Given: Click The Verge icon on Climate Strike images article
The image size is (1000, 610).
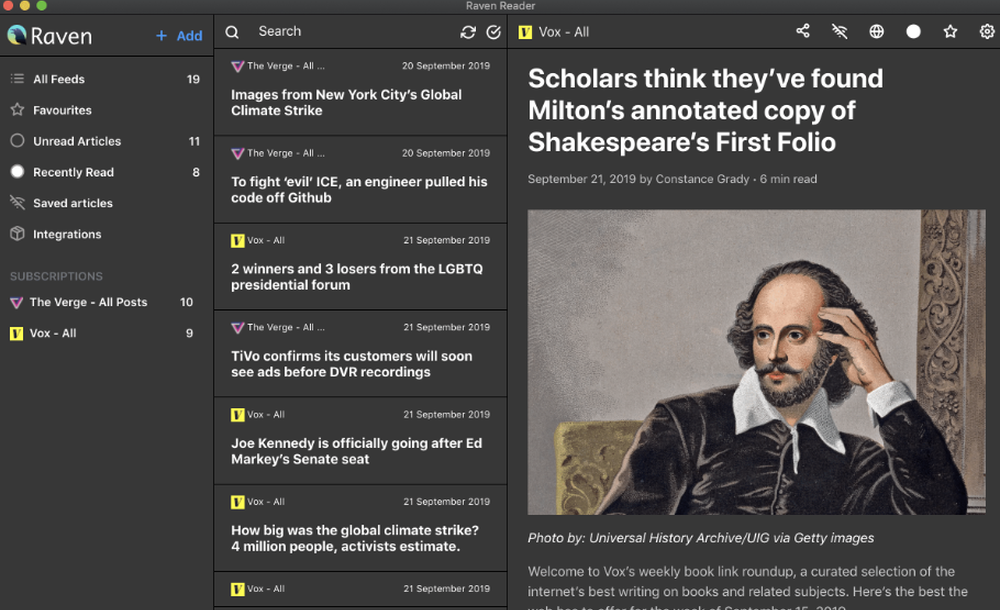Looking at the screenshot, I should point(238,66).
